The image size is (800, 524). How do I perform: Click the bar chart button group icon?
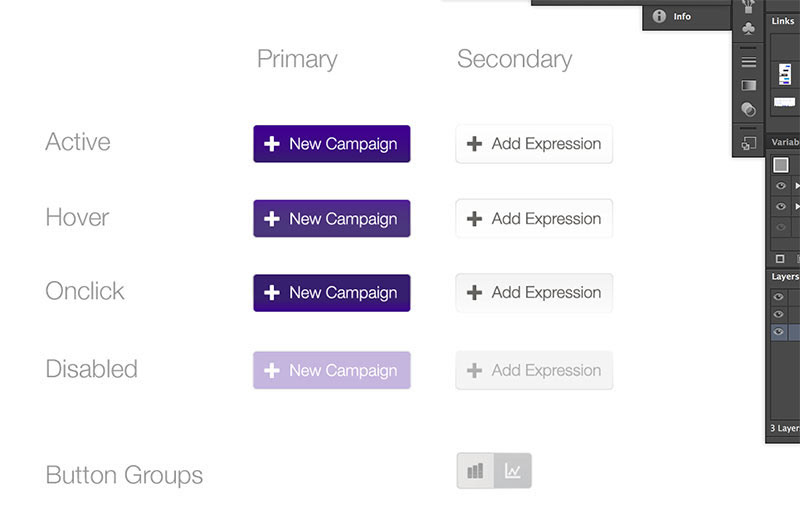(475, 470)
